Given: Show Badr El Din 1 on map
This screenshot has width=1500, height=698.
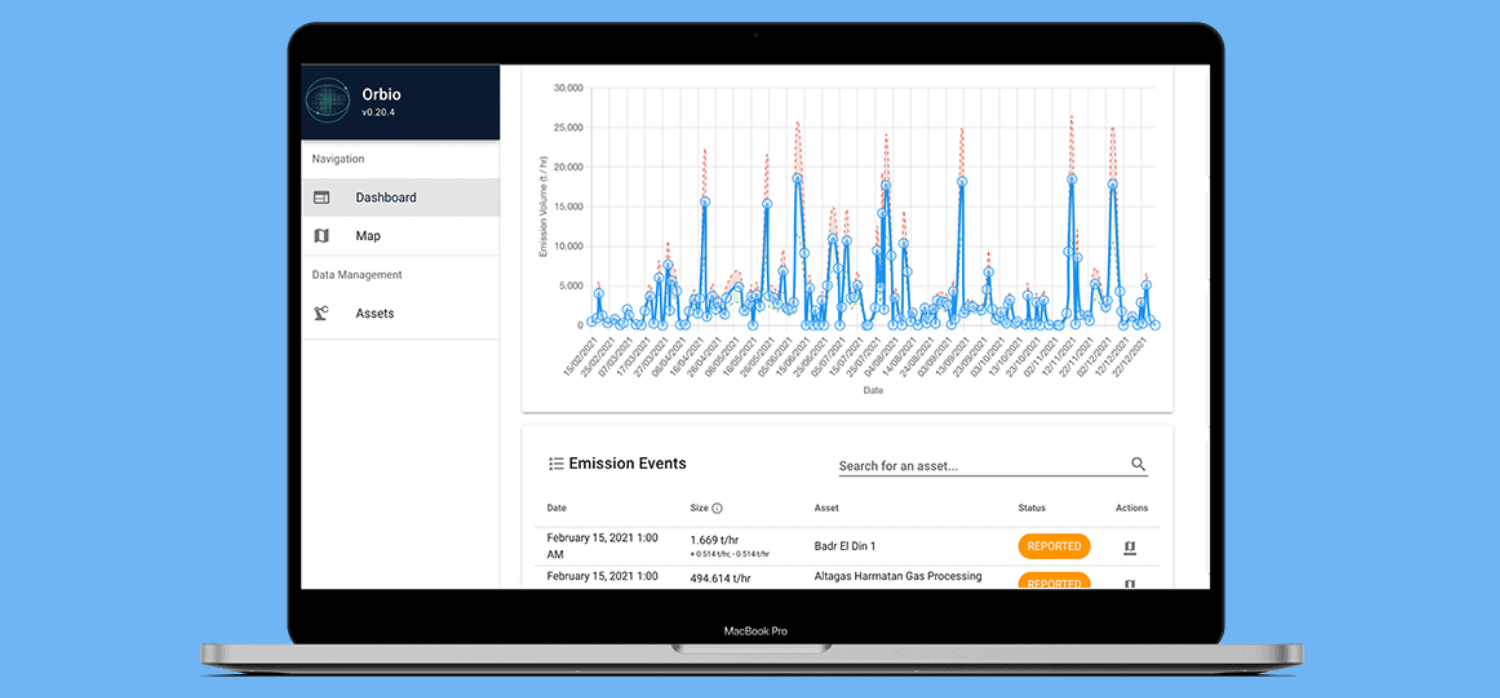Looking at the screenshot, I should pyautogui.click(x=1130, y=547).
